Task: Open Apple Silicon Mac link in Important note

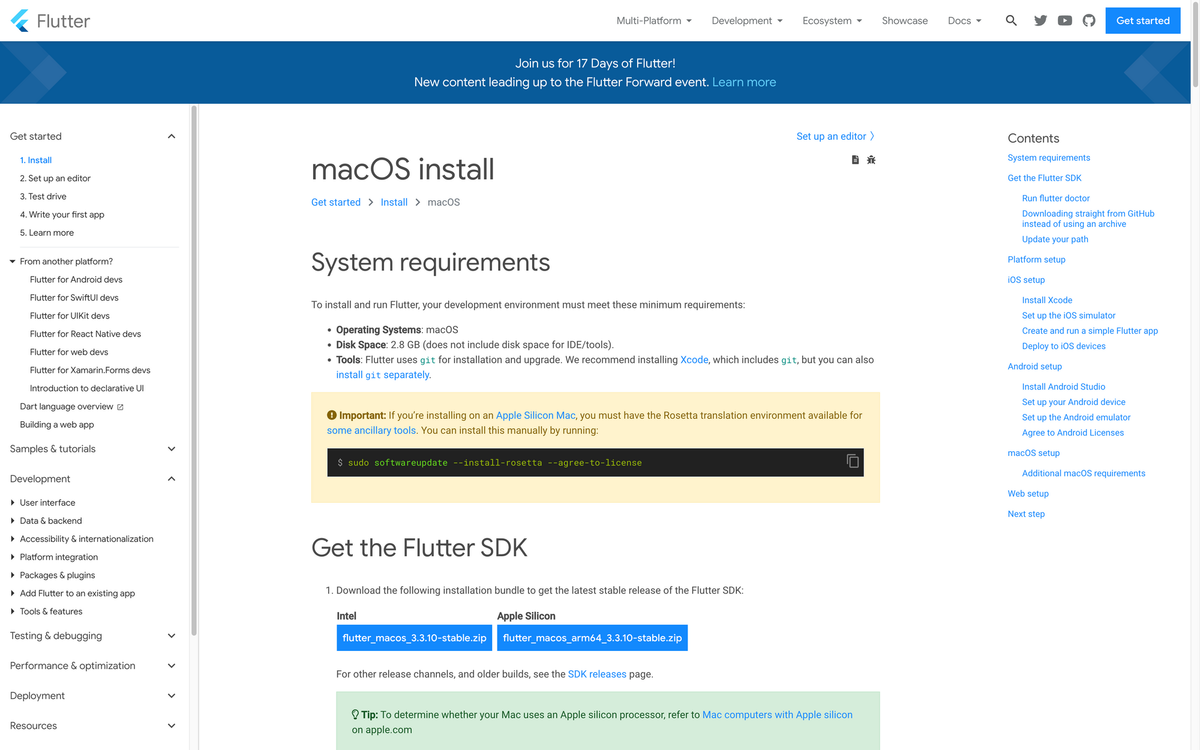Action: click(x=536, y=415)
